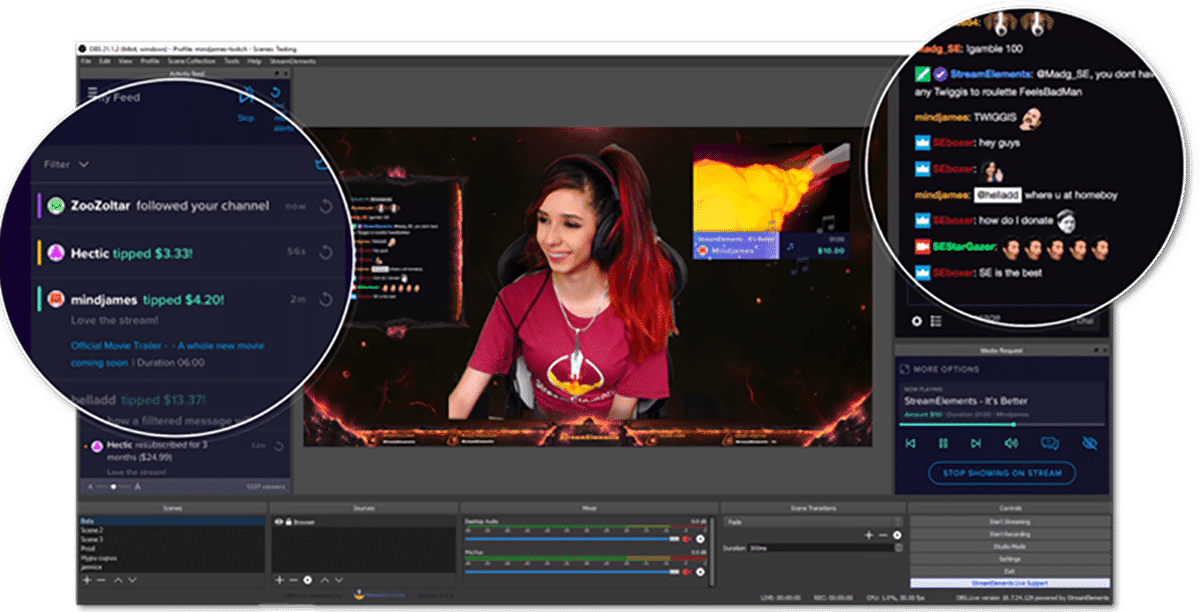
Task: Replay the Hectic resubscribed alert
Action: (x=279, y=447)
